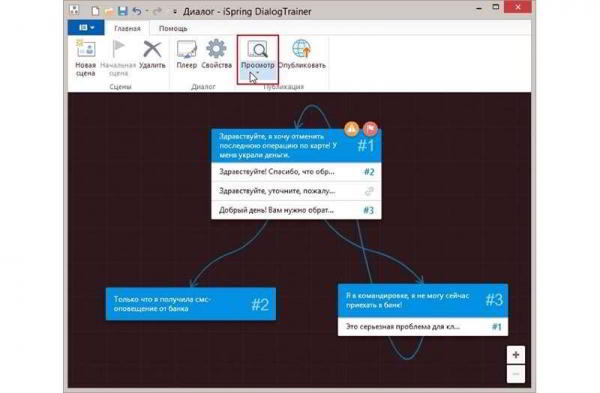Zoom in with the plus button
The height and width of the screenshot is (393, 600).
(x=516, y=355)
